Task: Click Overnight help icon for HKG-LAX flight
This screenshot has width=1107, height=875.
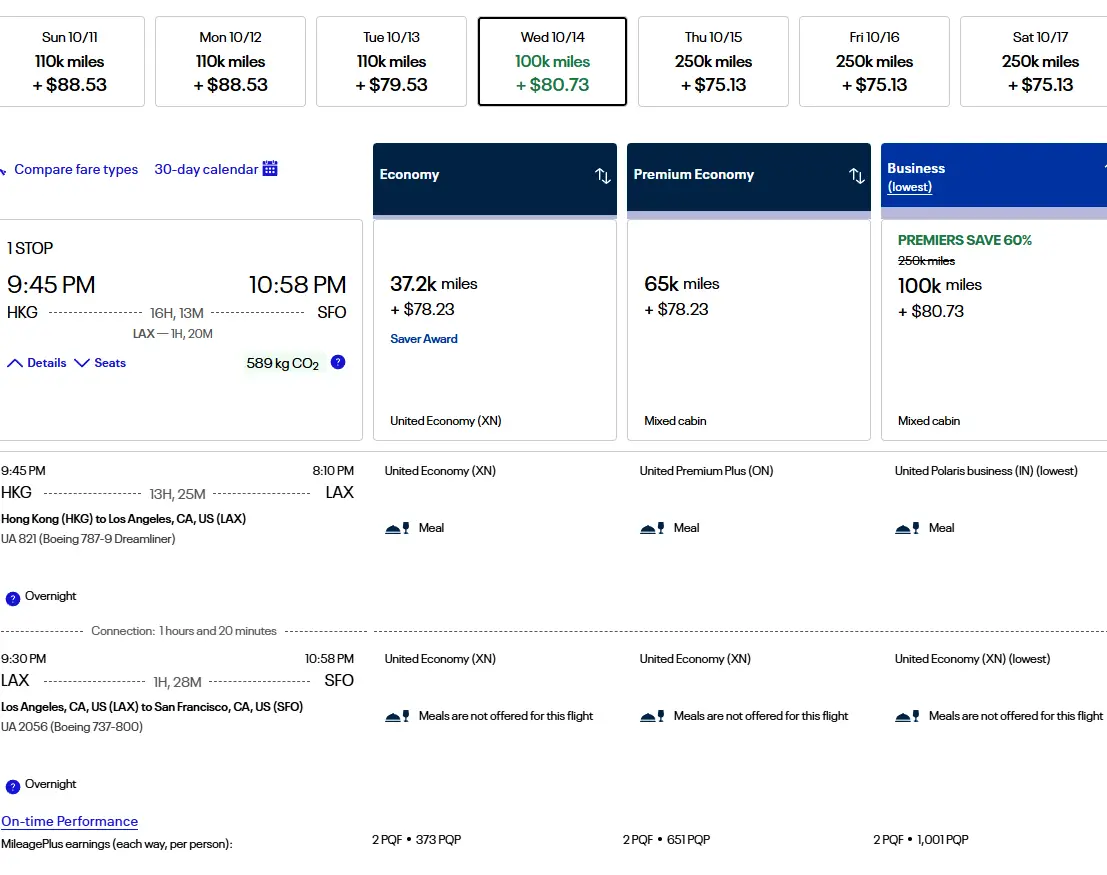Action: click(x=13, y=598)
